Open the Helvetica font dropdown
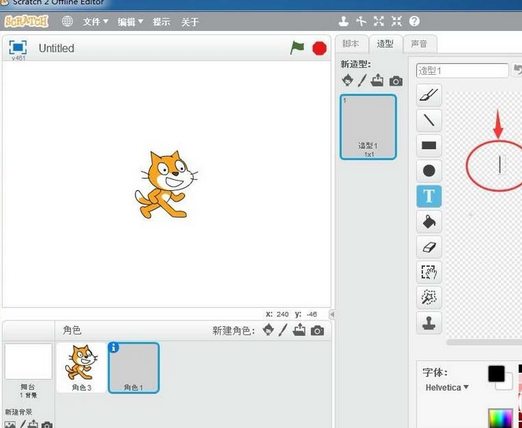 click(x=447, y=387)
